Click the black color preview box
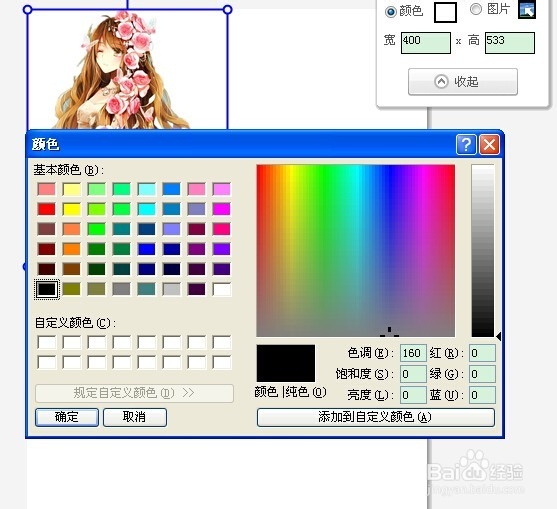The width and height of the screenshot is (557, 509). tap(286, 363)
